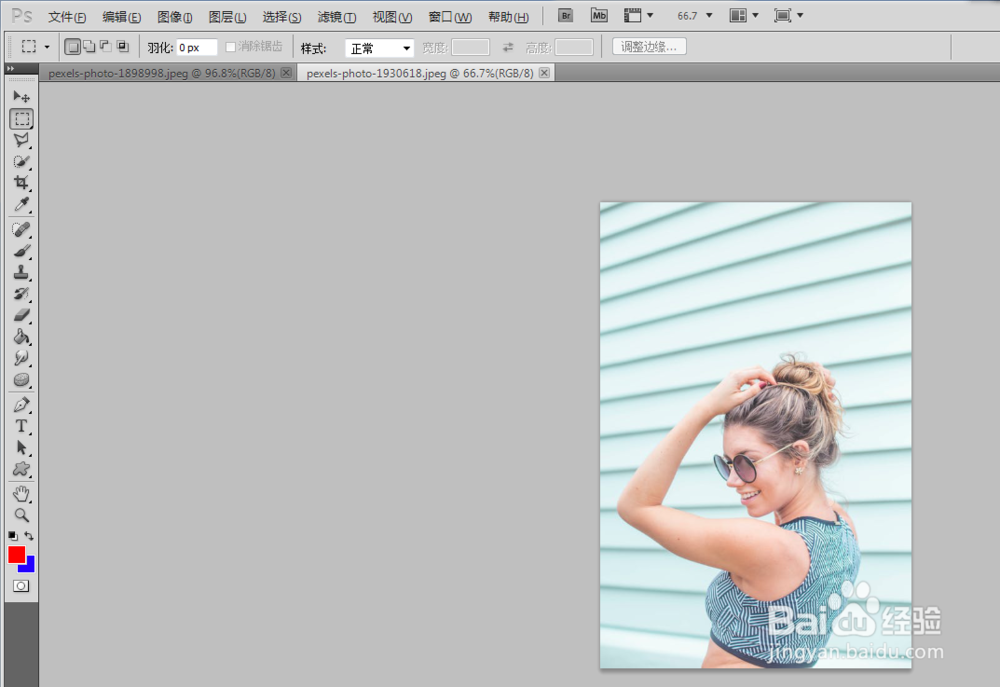
Task: Click the woman photo on canvas
Action: [x=755, y=435]
